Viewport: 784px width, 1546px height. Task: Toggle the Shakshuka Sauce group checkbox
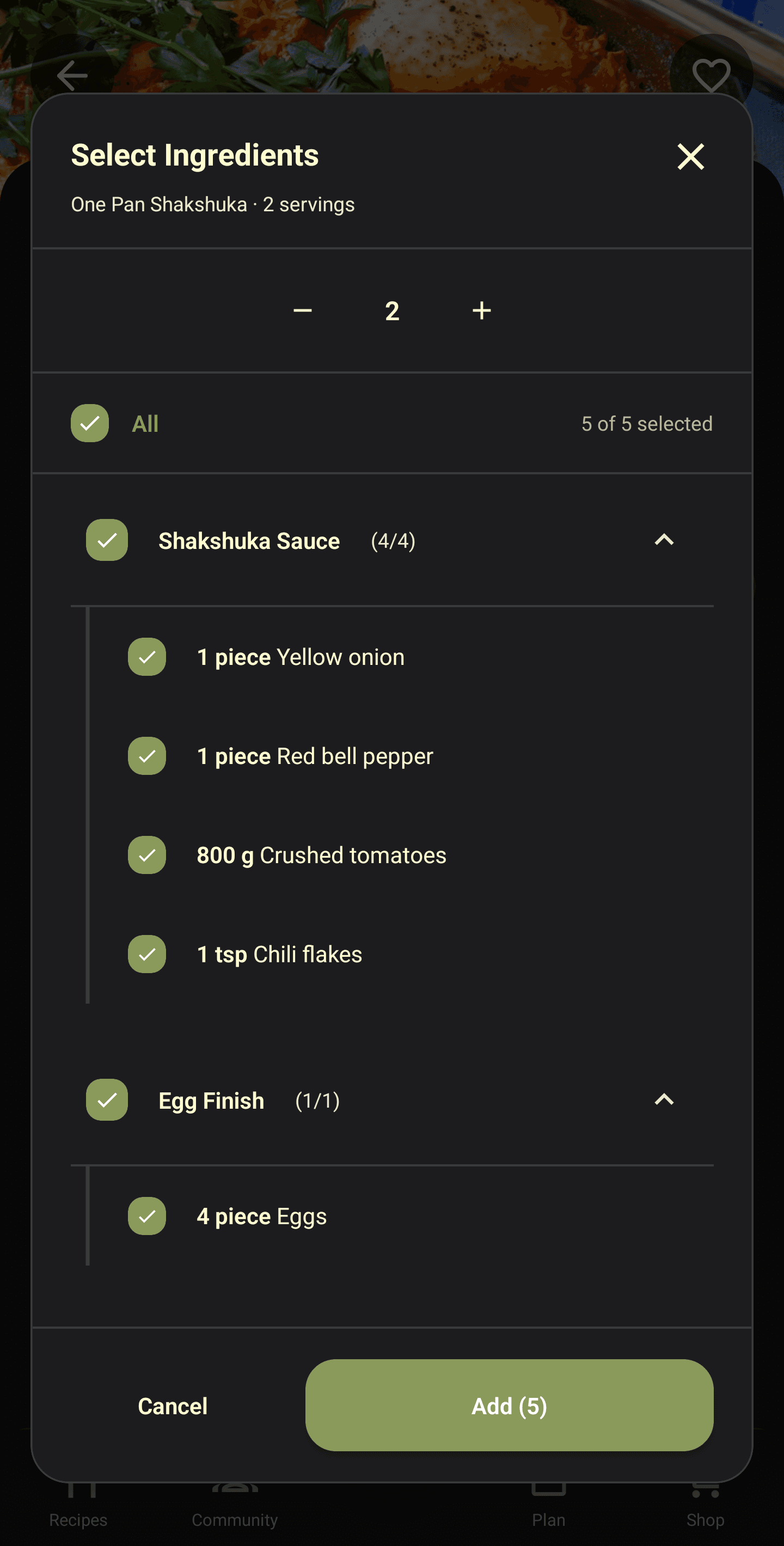tap(107, 540)
